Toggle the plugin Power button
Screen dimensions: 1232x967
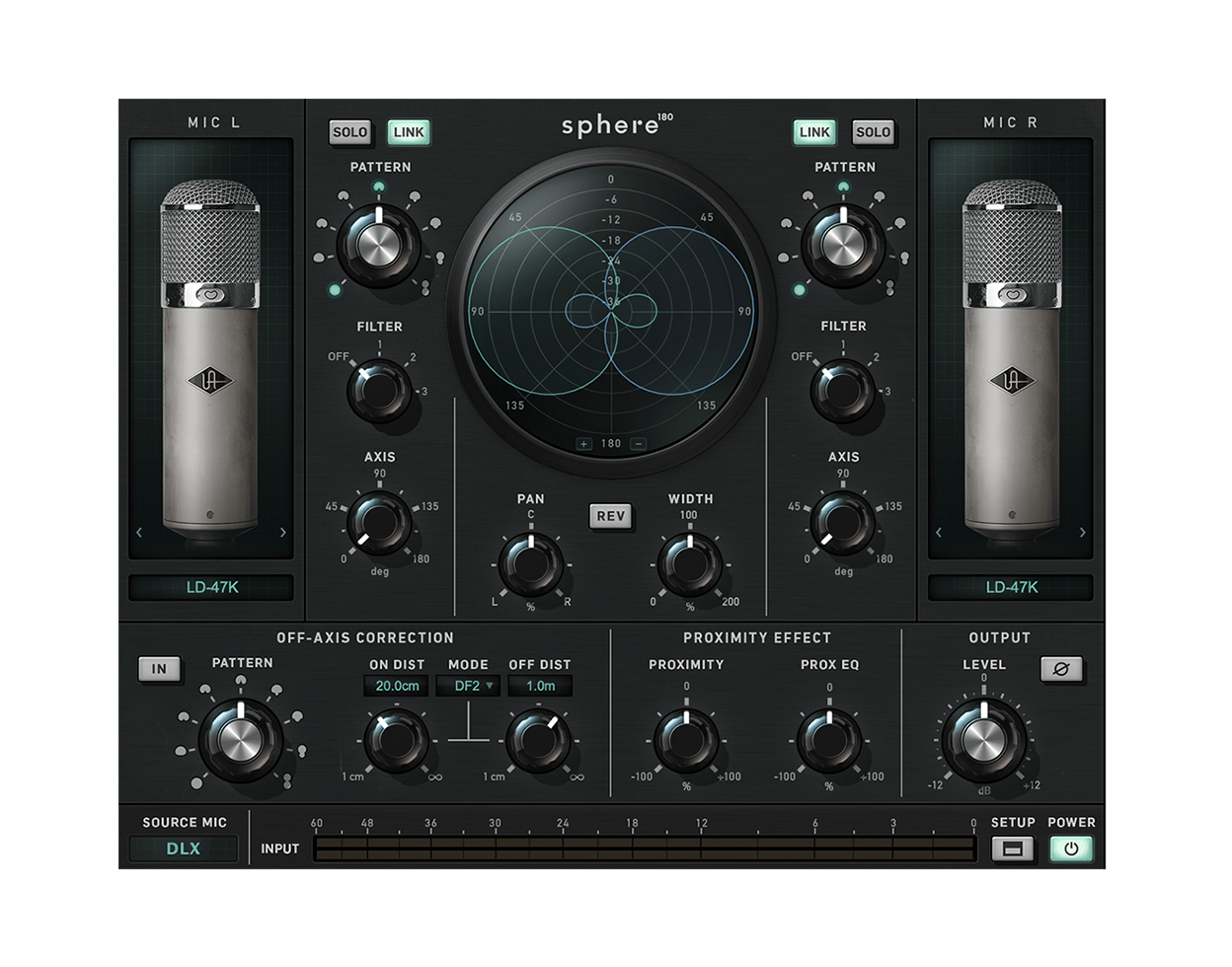(1071, 849)
